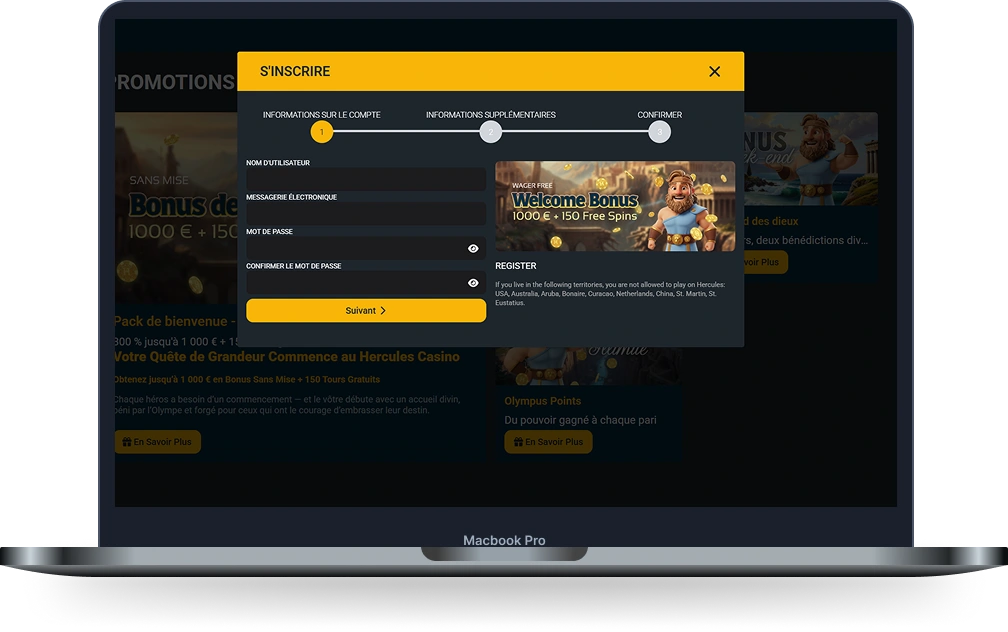Click the Olympus Points heading
The height and width of the screenshot is (632, 1008).
pos(543,401)
